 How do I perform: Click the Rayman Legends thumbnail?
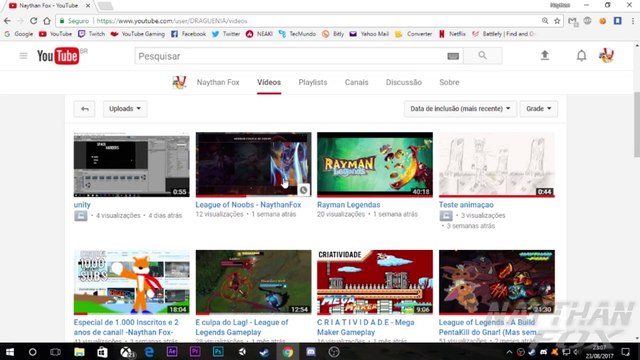pos(375,164)
